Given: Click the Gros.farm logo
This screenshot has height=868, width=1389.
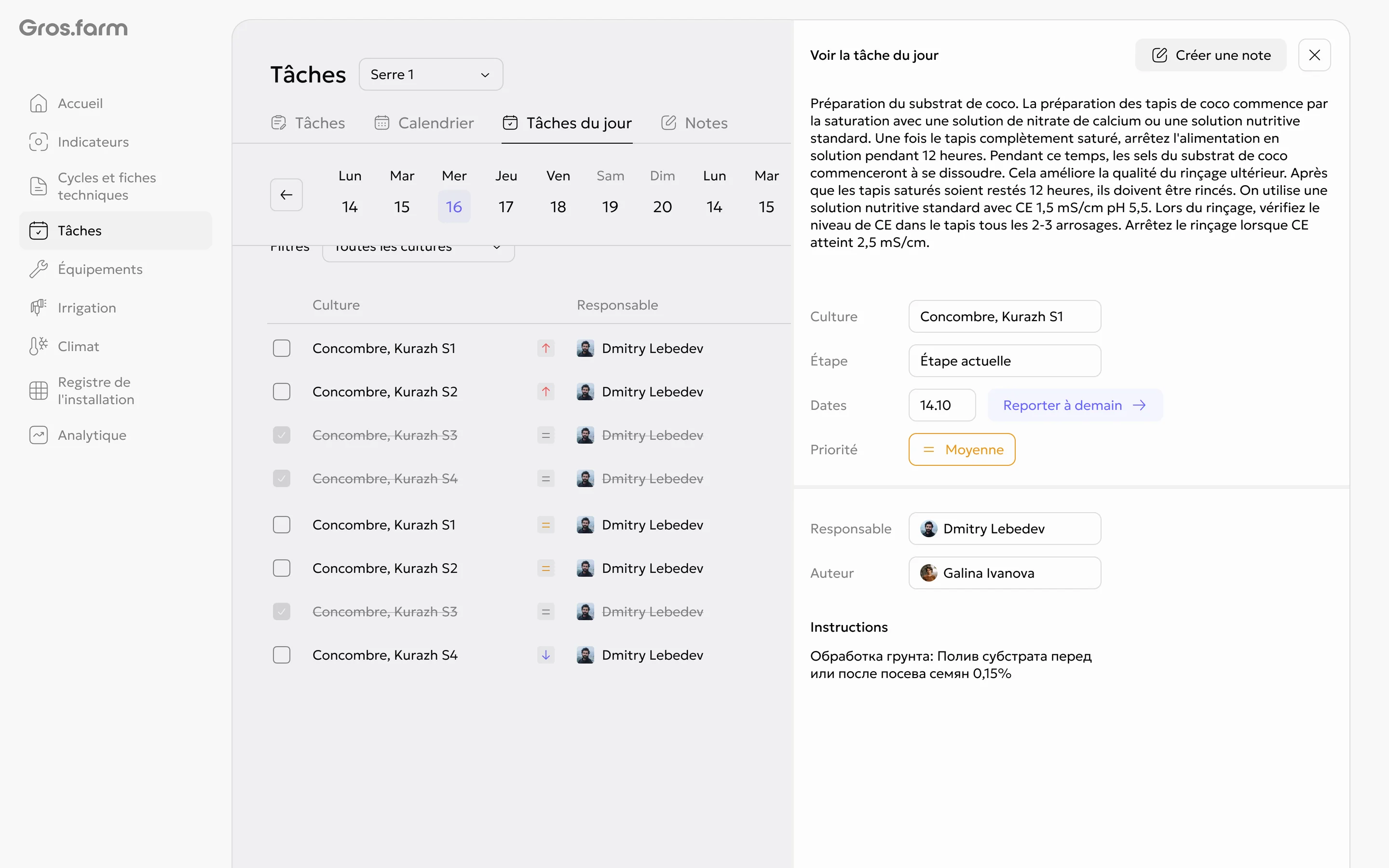Looking at the screenshot, I should click(x=73, y=27).
